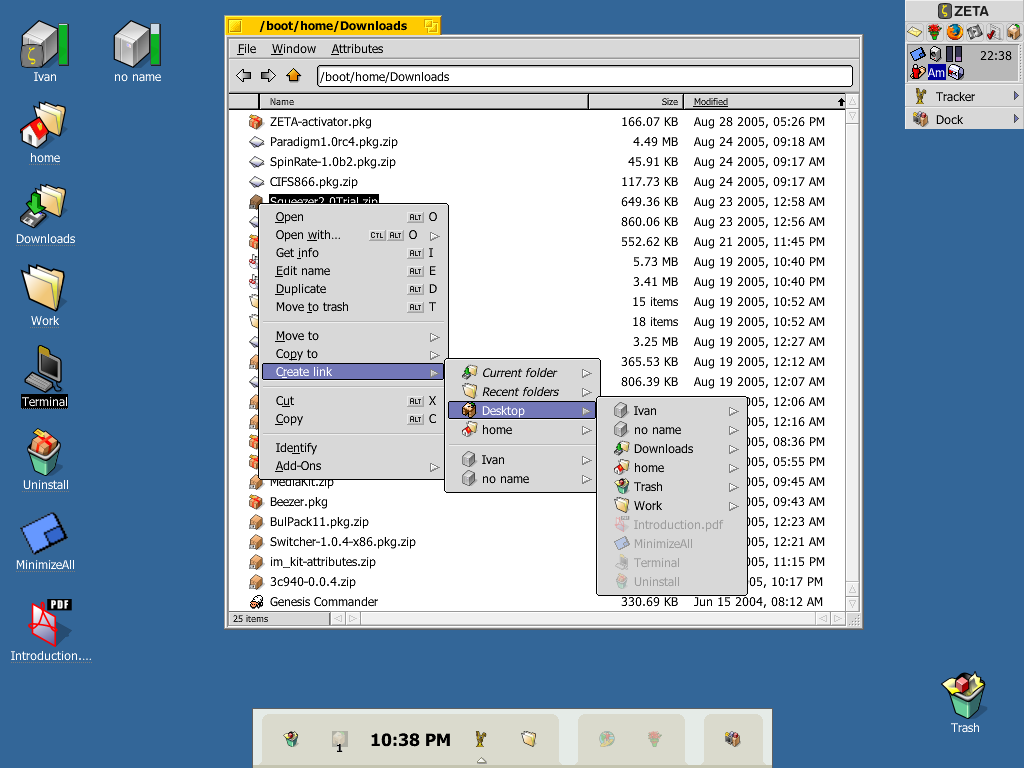
Task: Click the dock clock showing 10:38 PM
Action: click(x=410, y=740)
